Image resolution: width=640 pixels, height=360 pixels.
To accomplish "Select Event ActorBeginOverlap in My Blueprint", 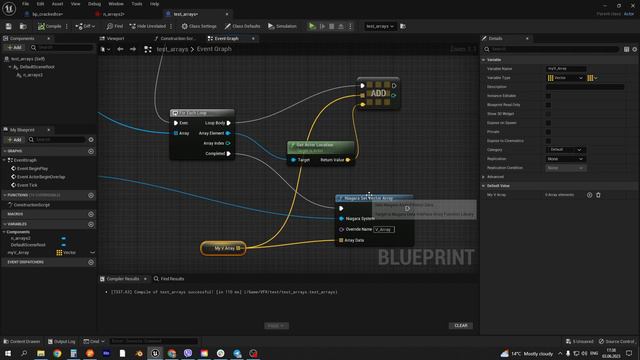I will (x=41, y=177).
